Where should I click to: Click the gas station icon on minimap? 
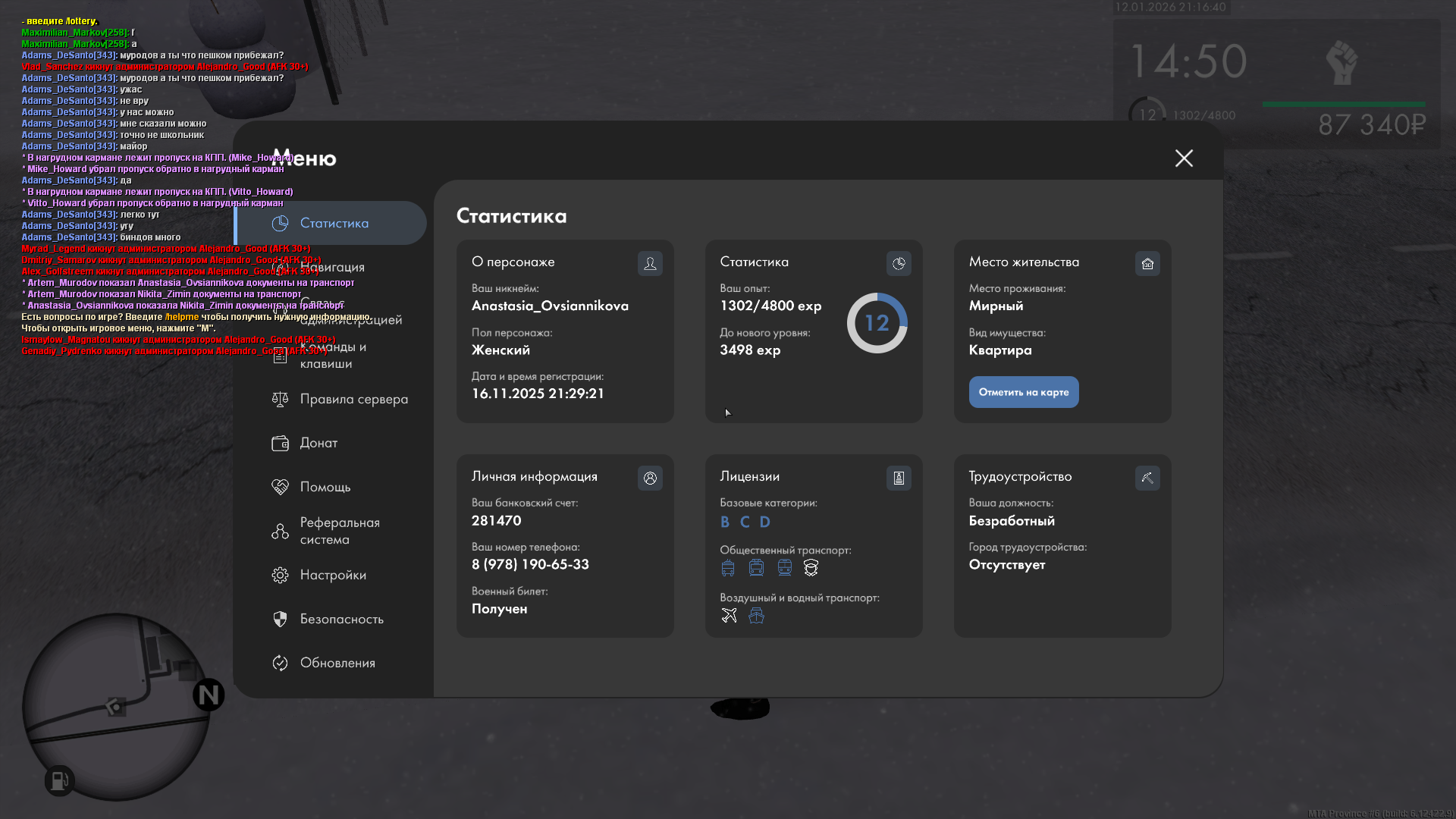59,780
